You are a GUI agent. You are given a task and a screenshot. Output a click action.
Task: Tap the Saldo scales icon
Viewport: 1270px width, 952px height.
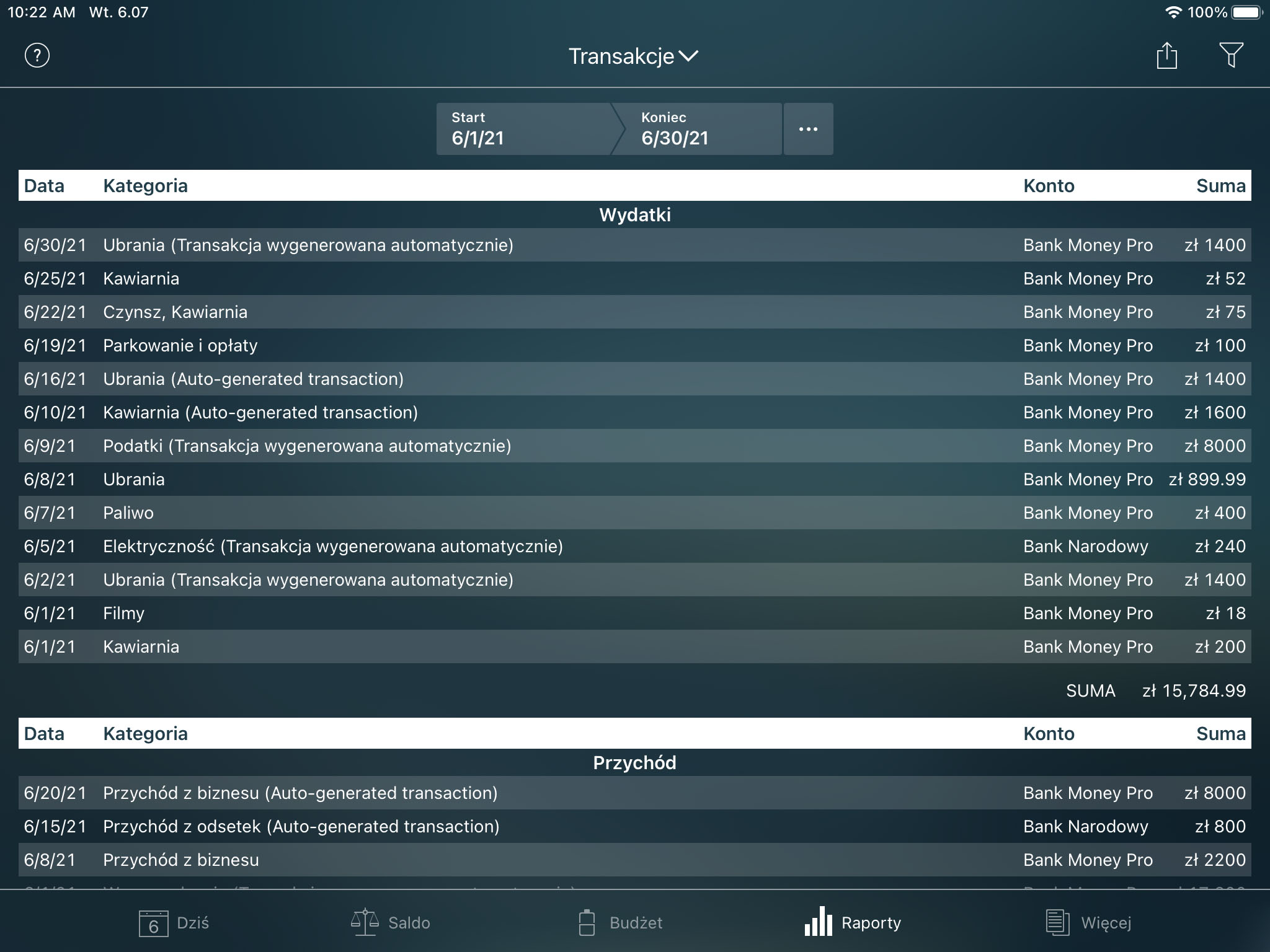tap(365, 922)
